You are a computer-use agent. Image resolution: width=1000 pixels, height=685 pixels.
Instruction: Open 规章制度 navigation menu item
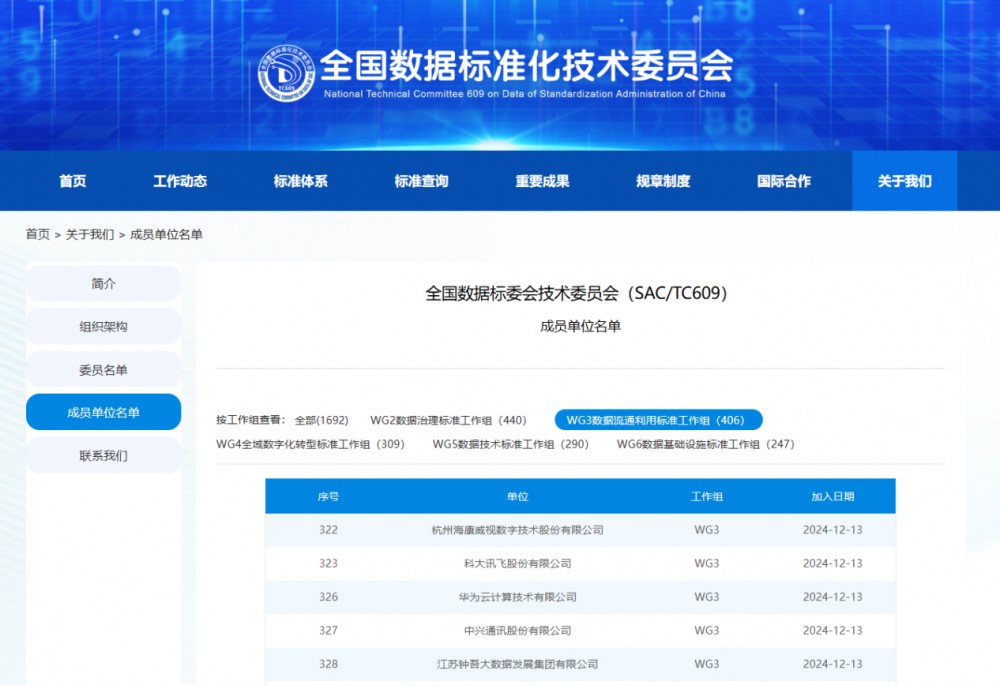pyautogui.click(x=663, y=181)
